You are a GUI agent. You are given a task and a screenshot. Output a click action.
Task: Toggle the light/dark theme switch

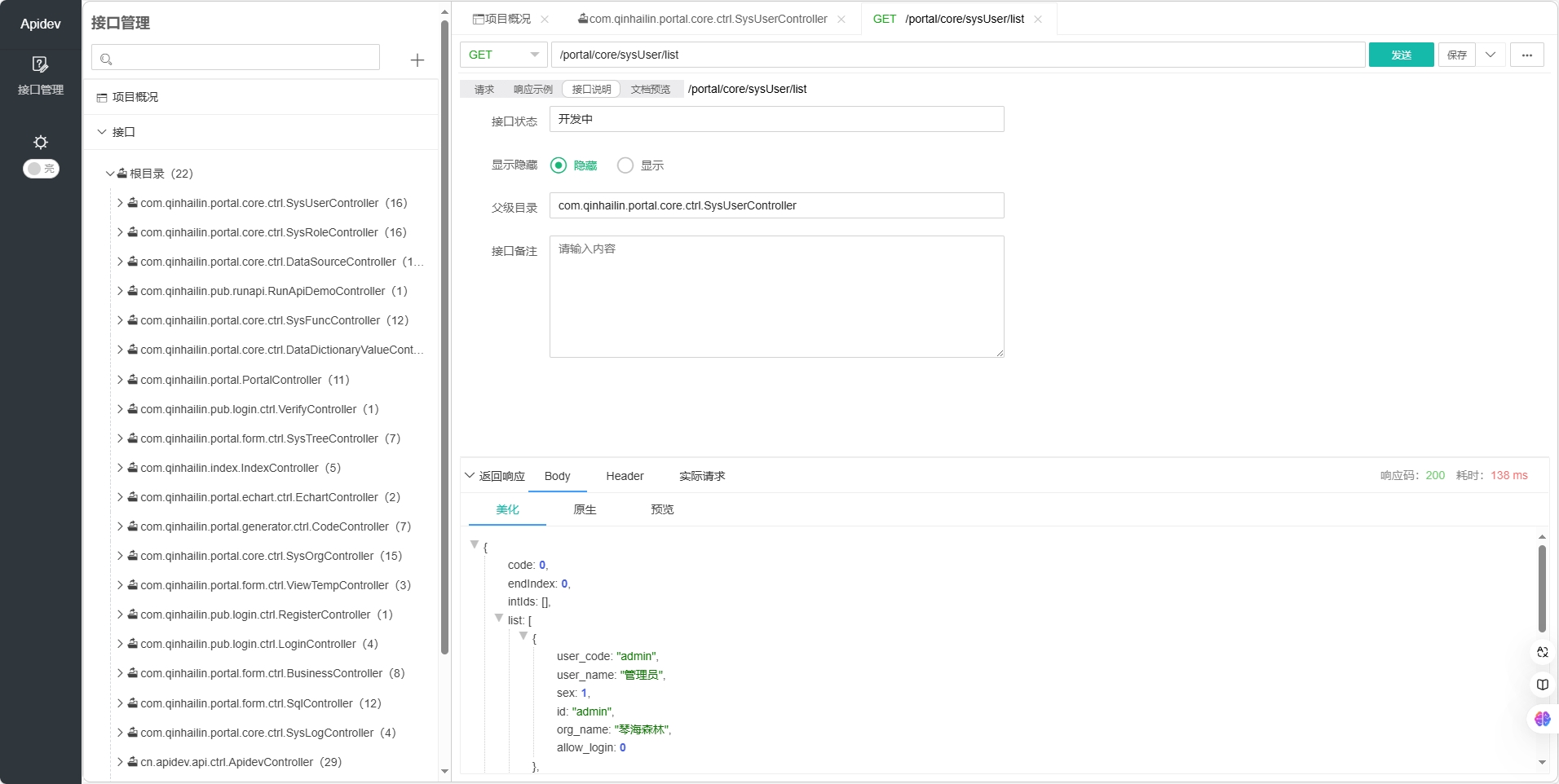pos(41,169)
